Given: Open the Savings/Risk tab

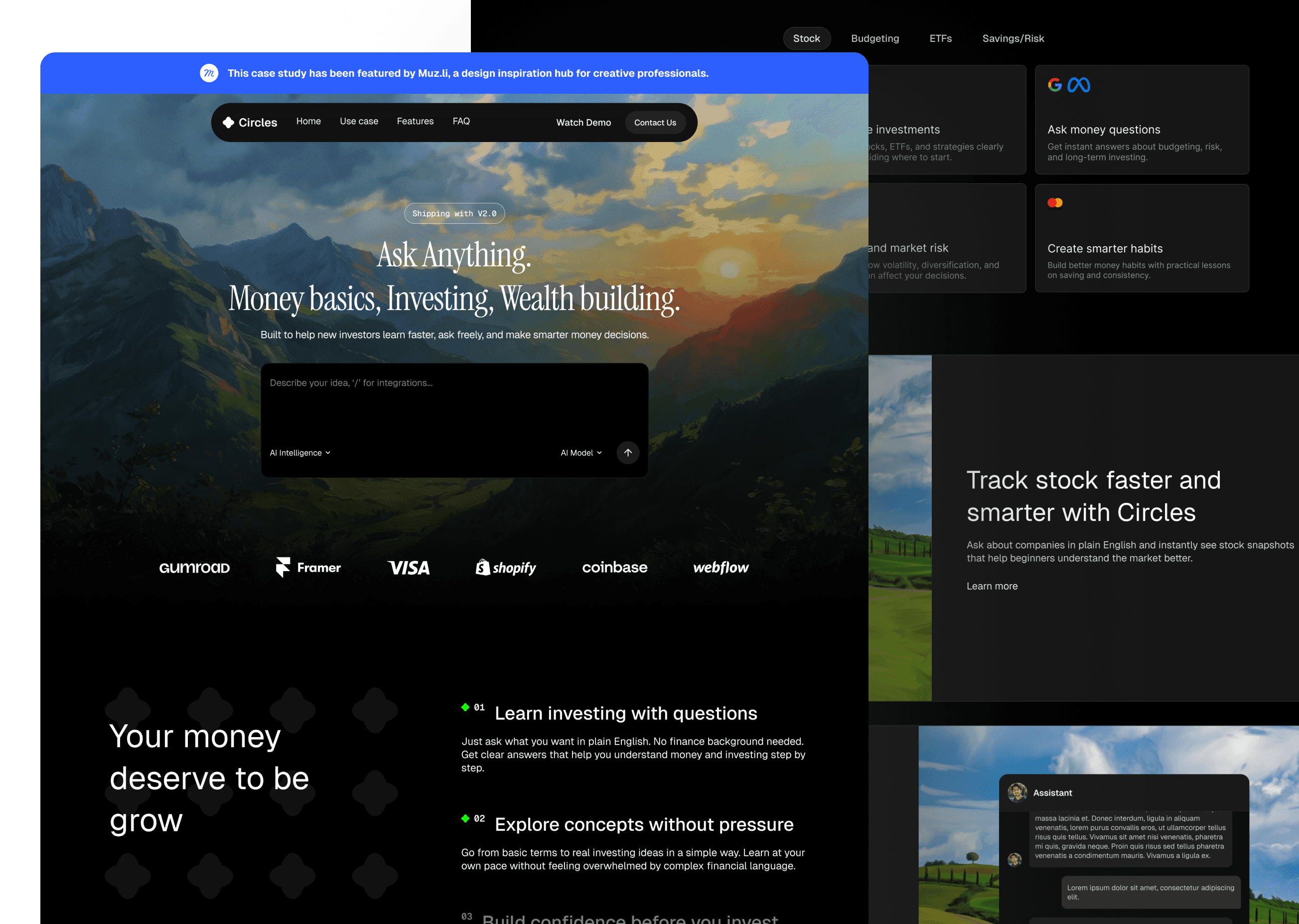Looking at the screenshot, I should 1013,39.
